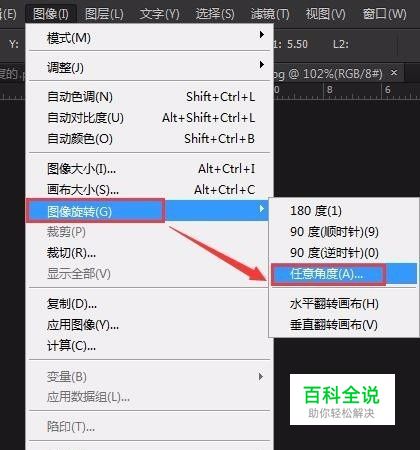Open 图像大小(I)... dialog
This screenshot has width=420, height=450.
(149, 169)
